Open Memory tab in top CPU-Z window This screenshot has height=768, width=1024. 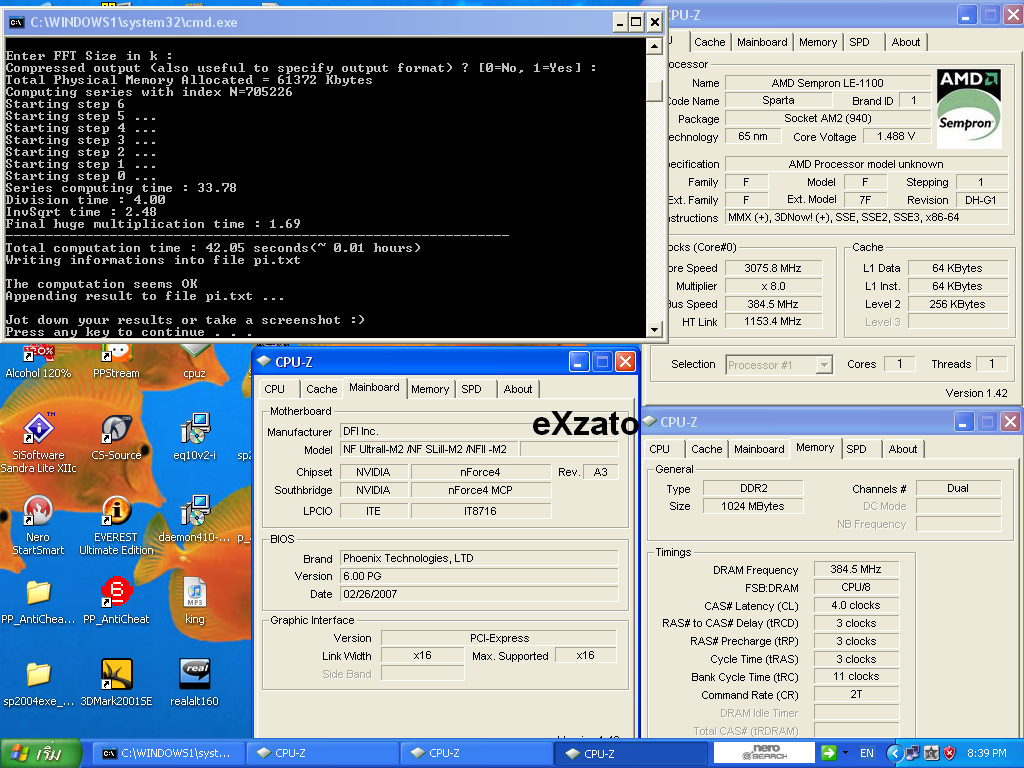[818, 42]
